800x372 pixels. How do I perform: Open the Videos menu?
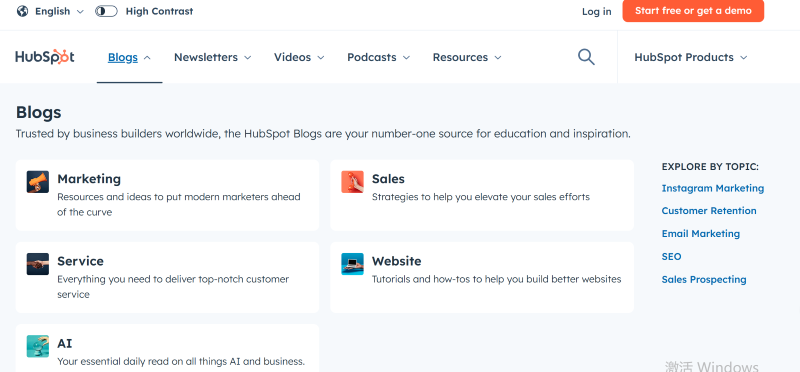click(x=299, y=57)
